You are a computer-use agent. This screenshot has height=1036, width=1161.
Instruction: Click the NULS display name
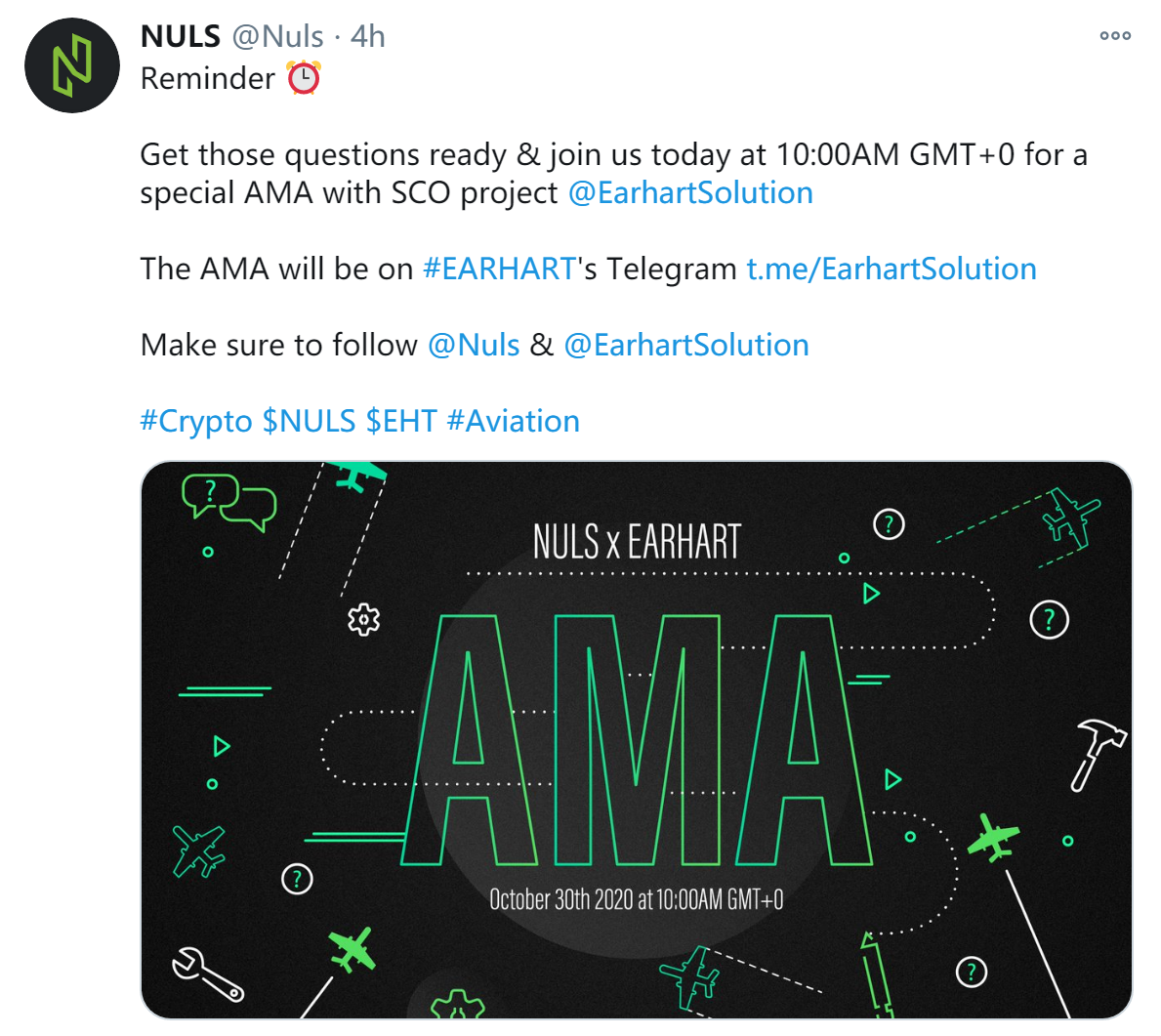pos(181,36)
